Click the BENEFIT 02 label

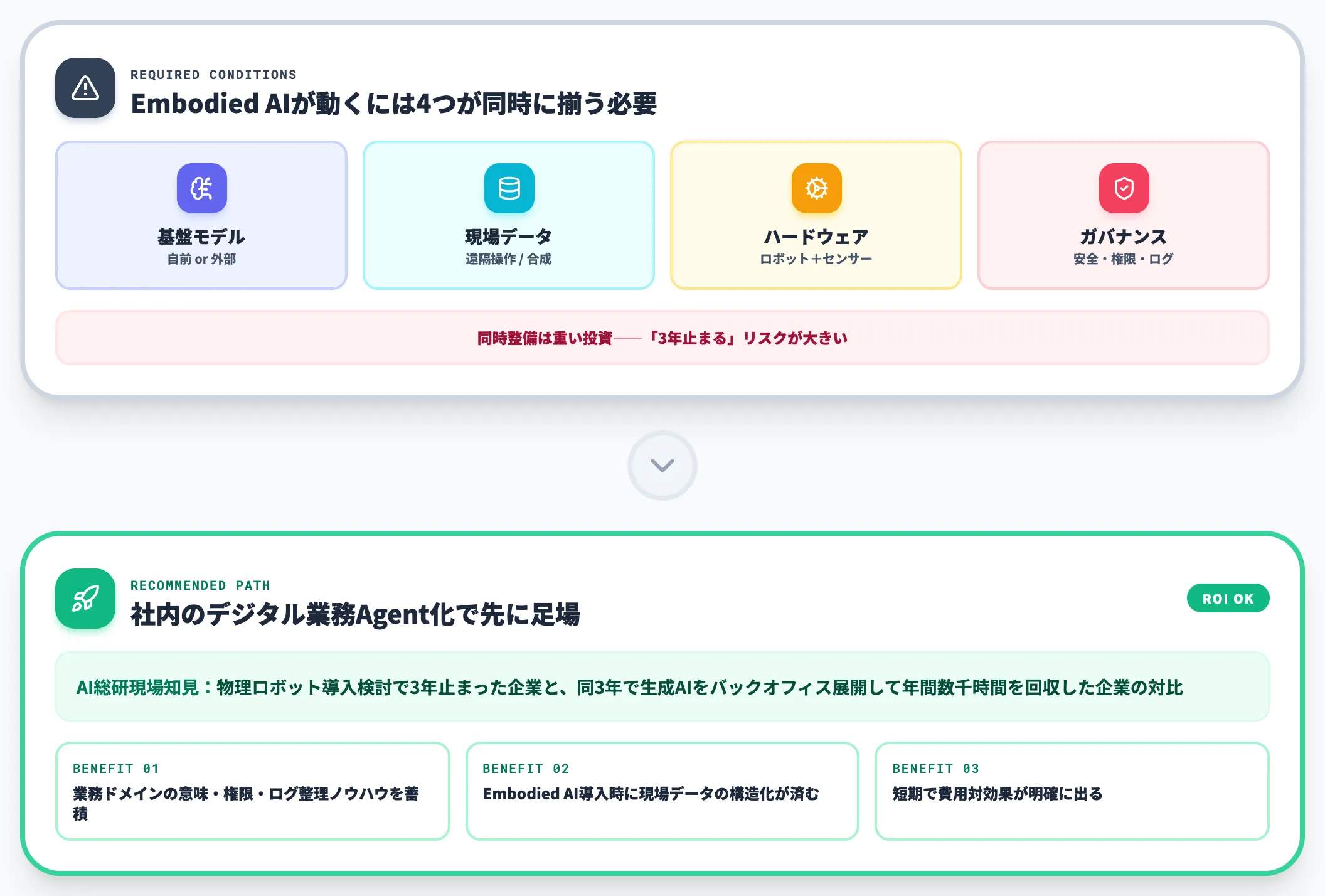pos(526,769)
